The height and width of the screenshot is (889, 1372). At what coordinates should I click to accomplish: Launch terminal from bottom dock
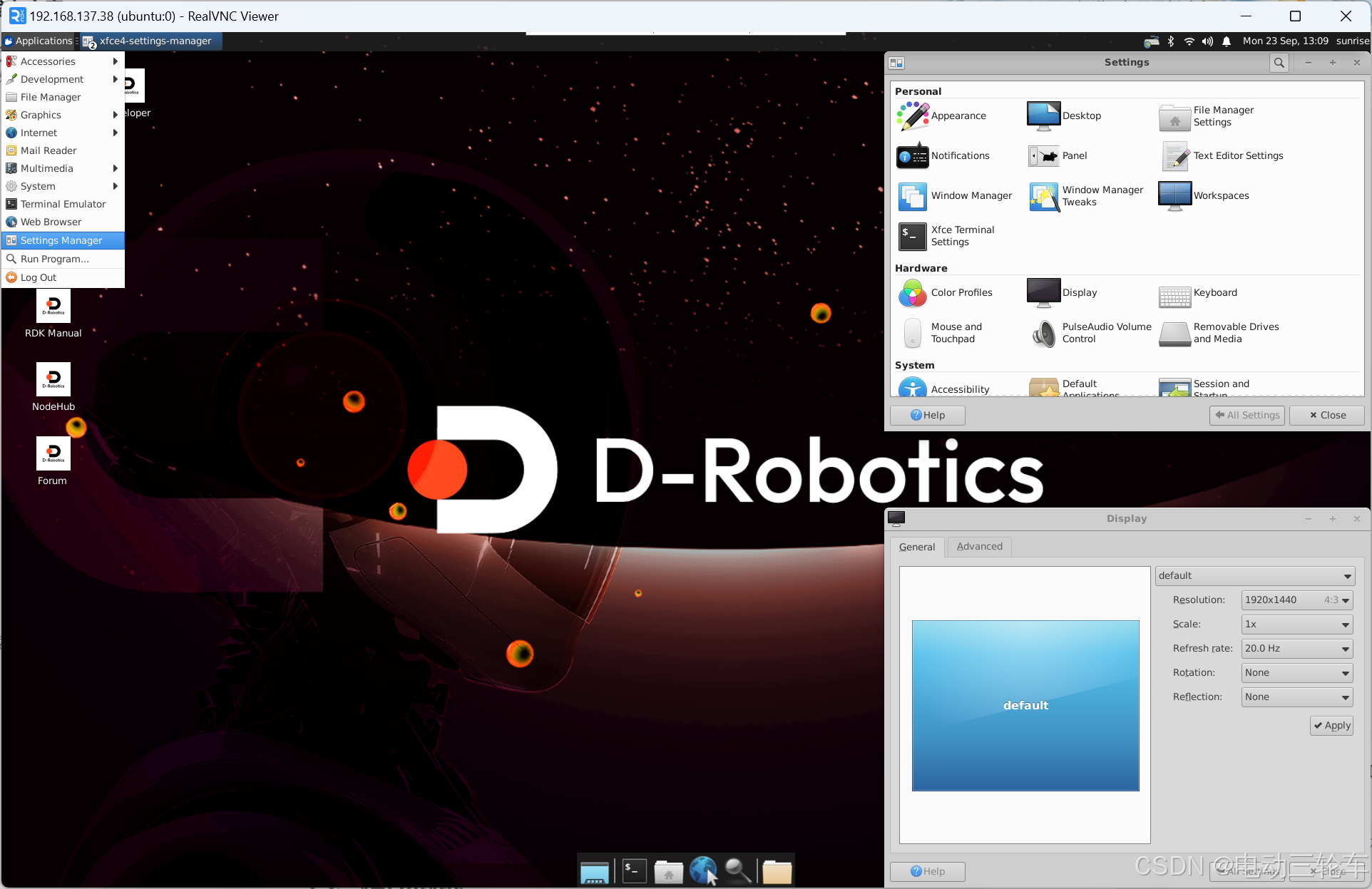[x=634, y=870]
